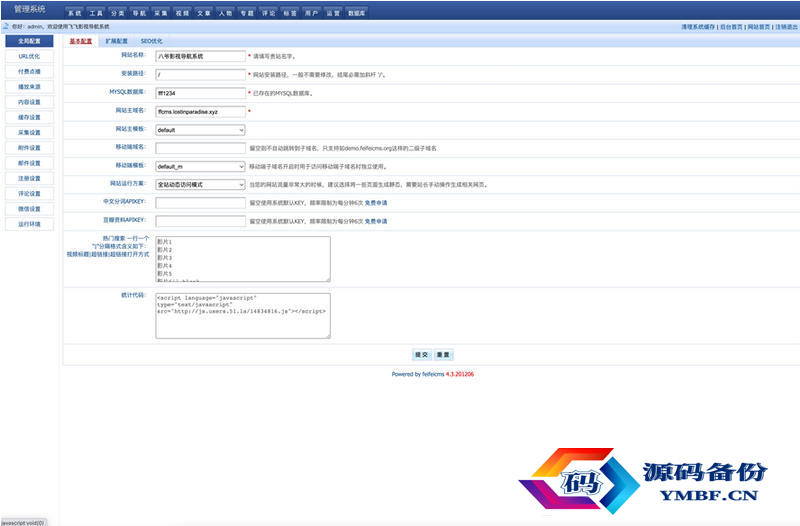Open the 网站首页 link
This screenshot has width=800, height=526.
759,27
